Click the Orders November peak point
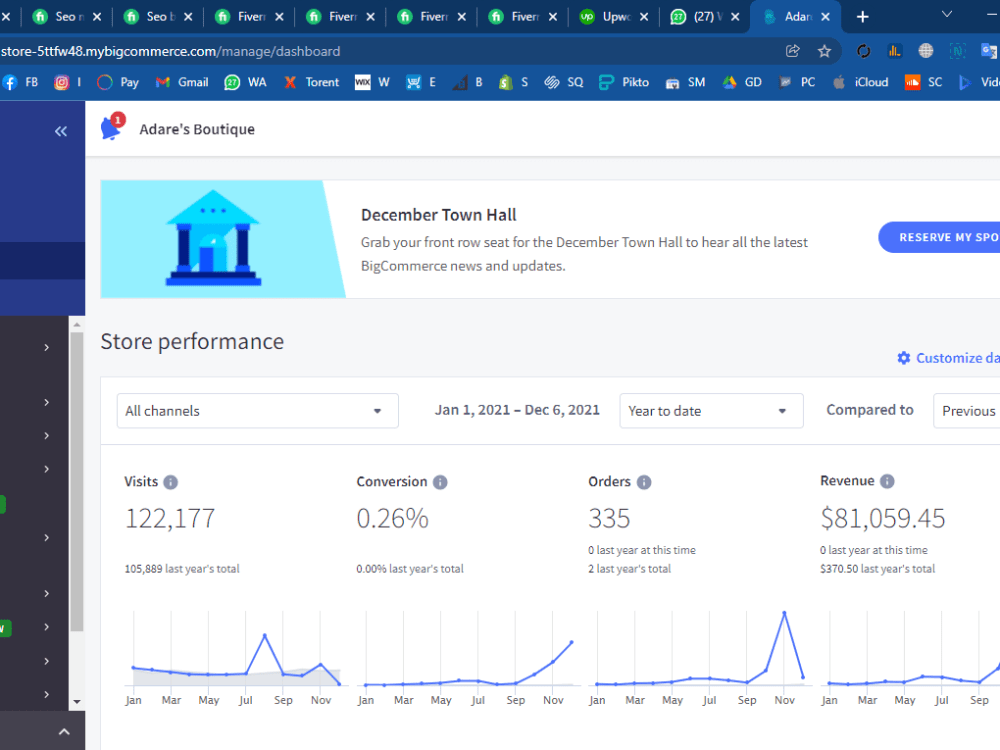1000x750 pixels. pos(784,613)
